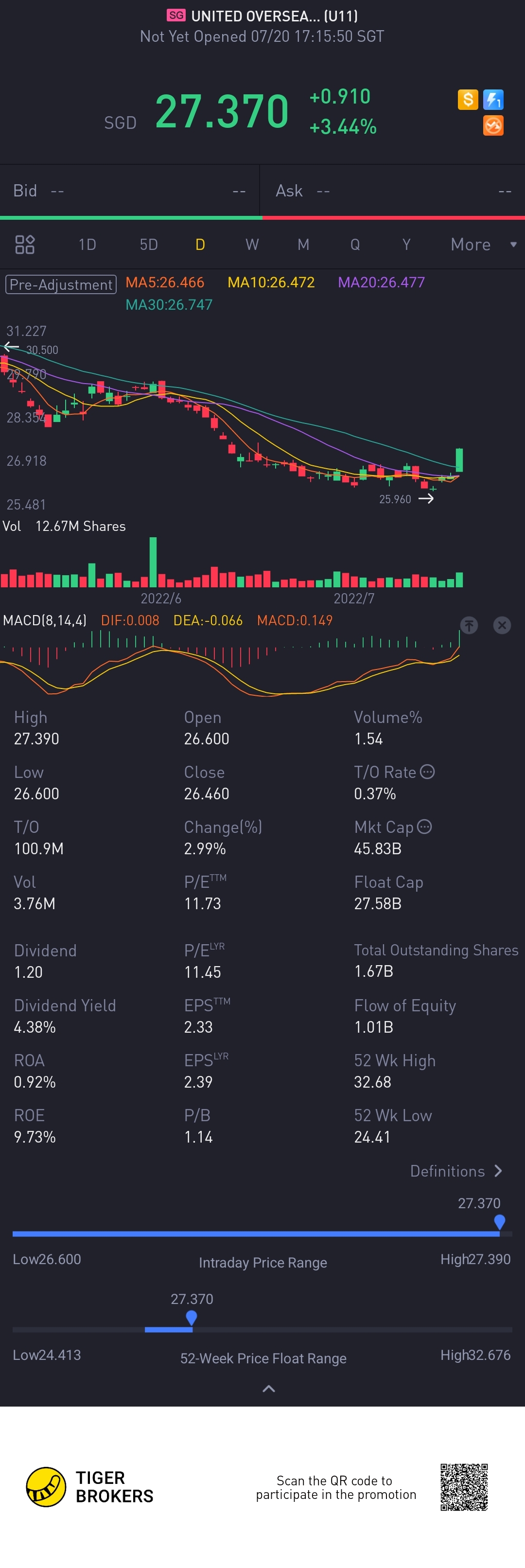Close the MACD indicator panel
The image size is (525, 1568).
click(x=502, y=625)
